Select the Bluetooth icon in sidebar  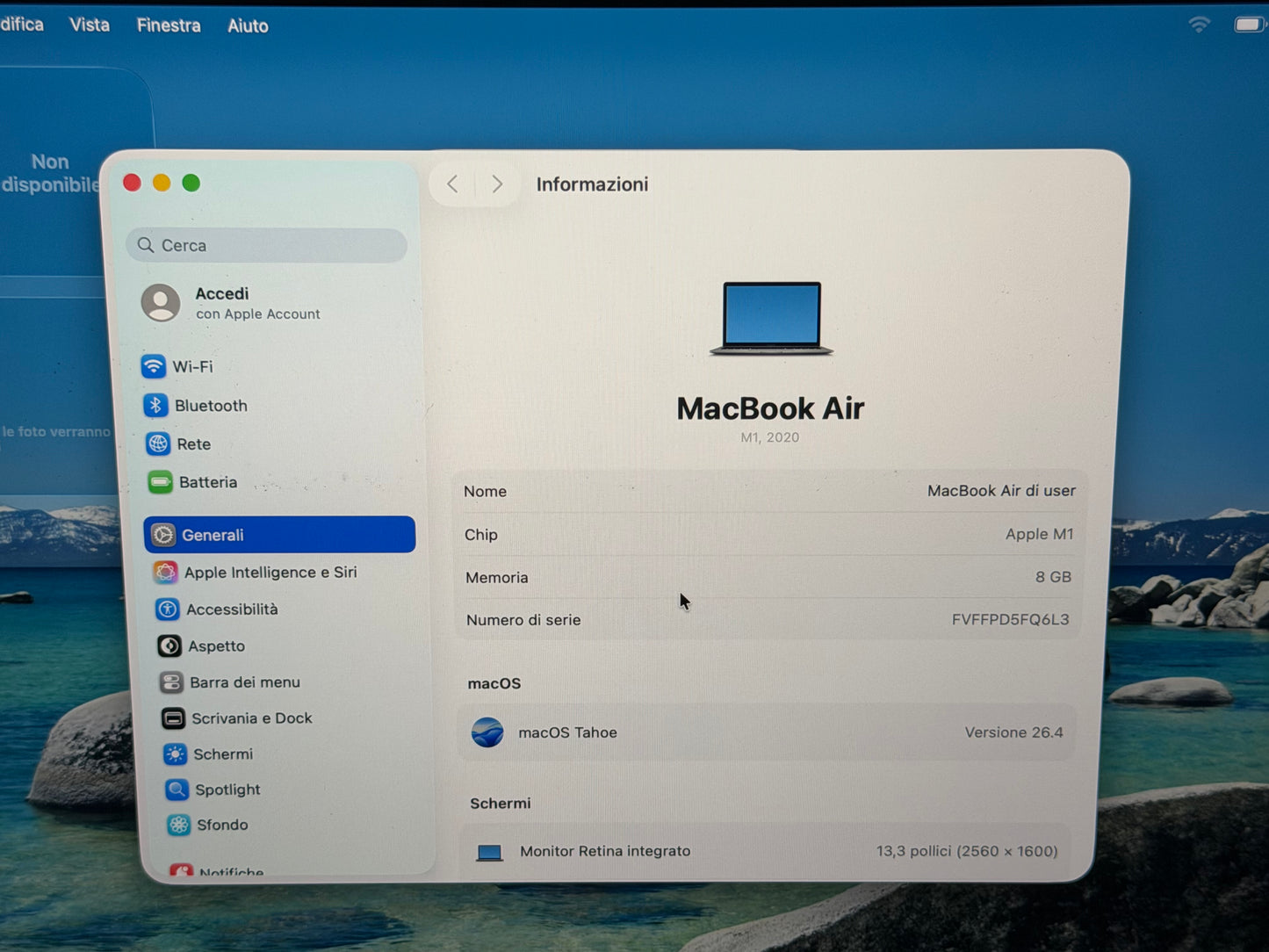[155, 405]
